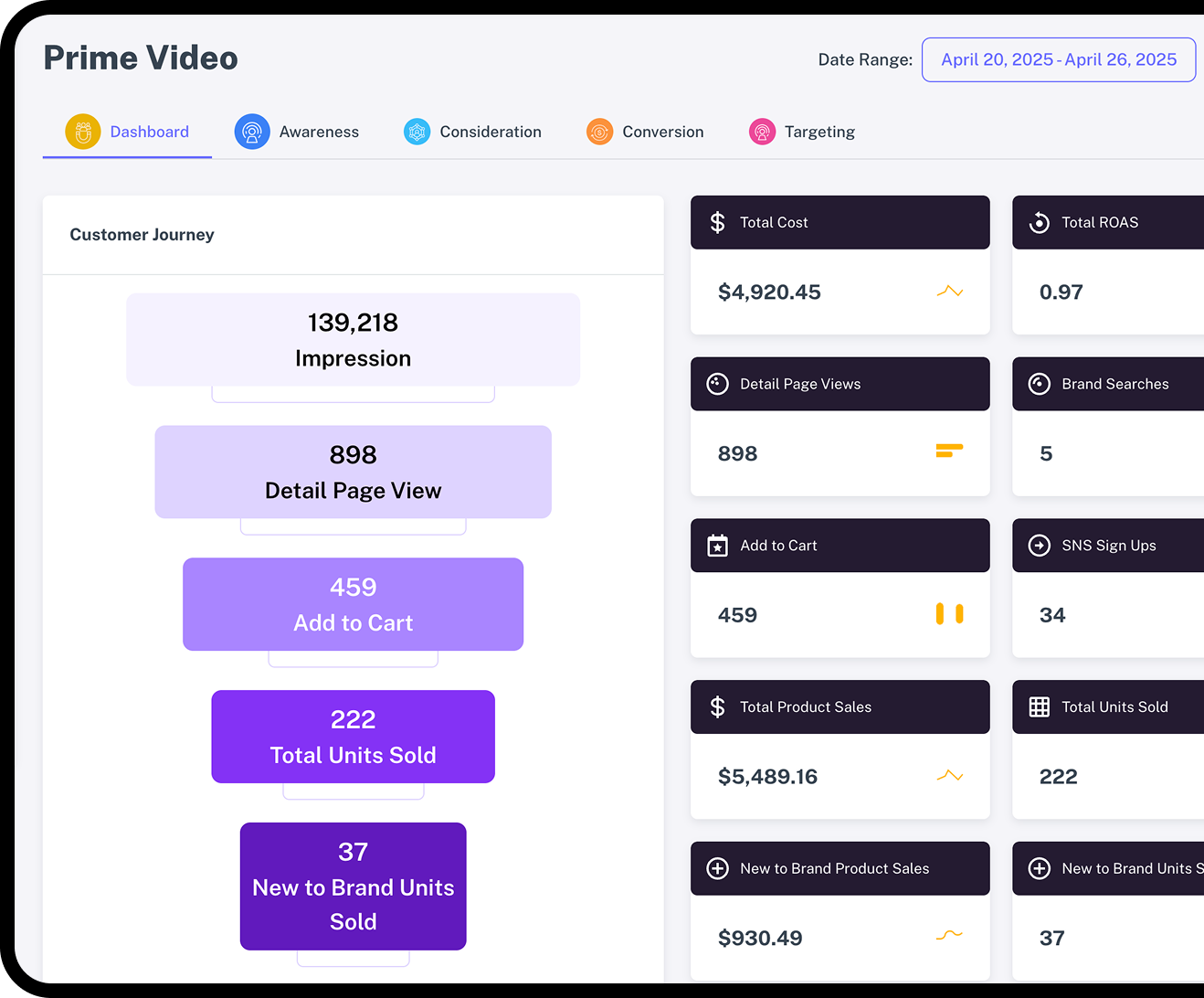The width and height of the screenshot is (1204, 998).
Task: Click the Impression funnel stage
Action: [353, 339]
